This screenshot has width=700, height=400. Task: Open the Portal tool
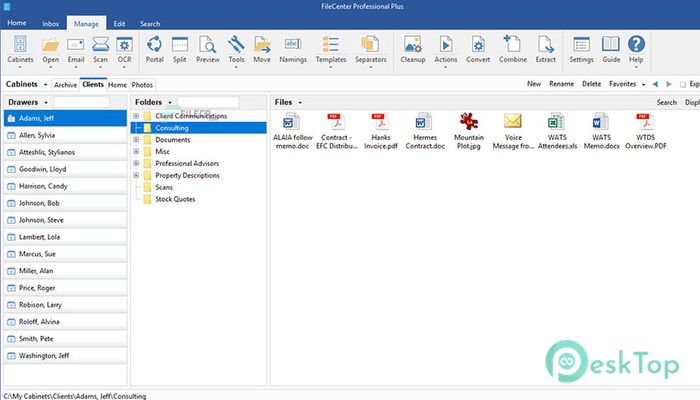point(154,50)
